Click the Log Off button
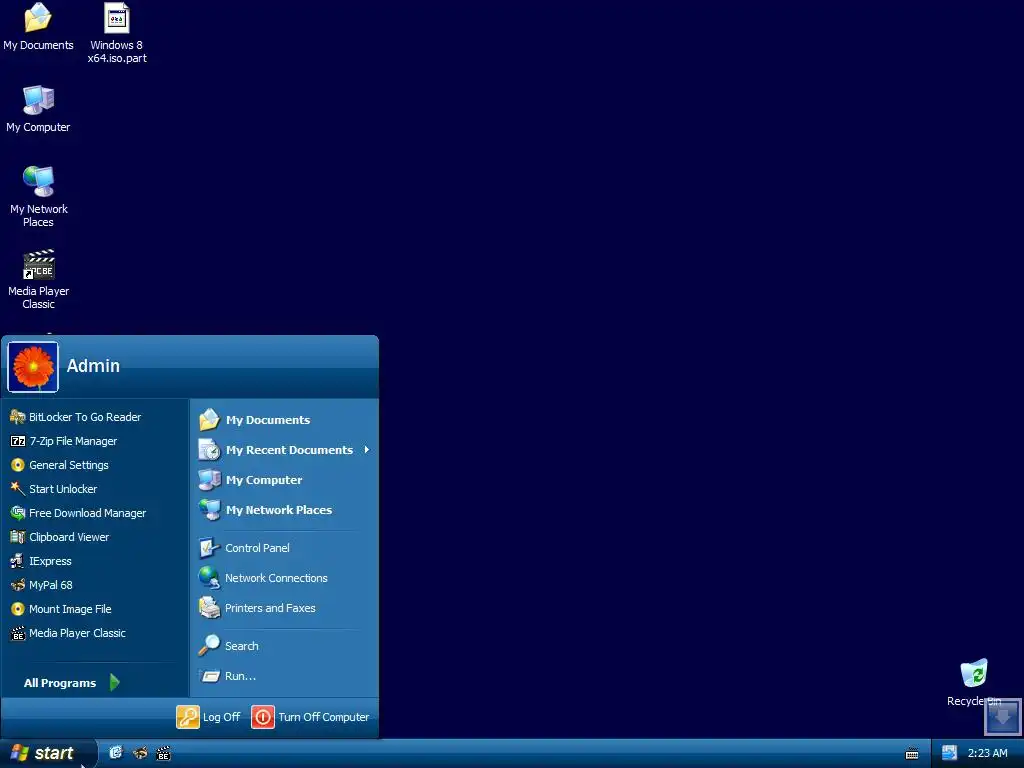Viewport: 1024px width, 768px height. pyautogui.click(x=208, y=717)
